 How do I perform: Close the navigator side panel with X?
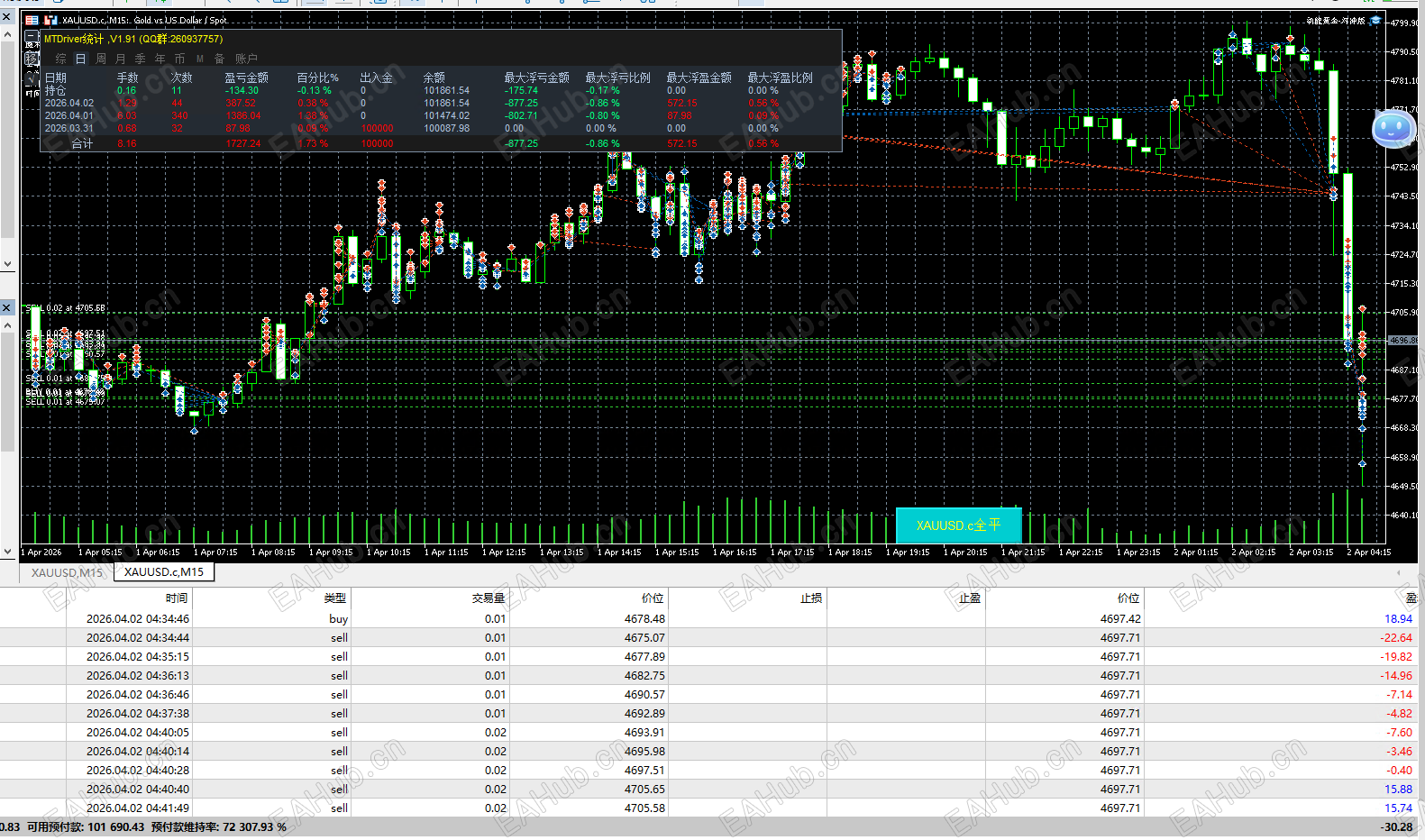7,16
